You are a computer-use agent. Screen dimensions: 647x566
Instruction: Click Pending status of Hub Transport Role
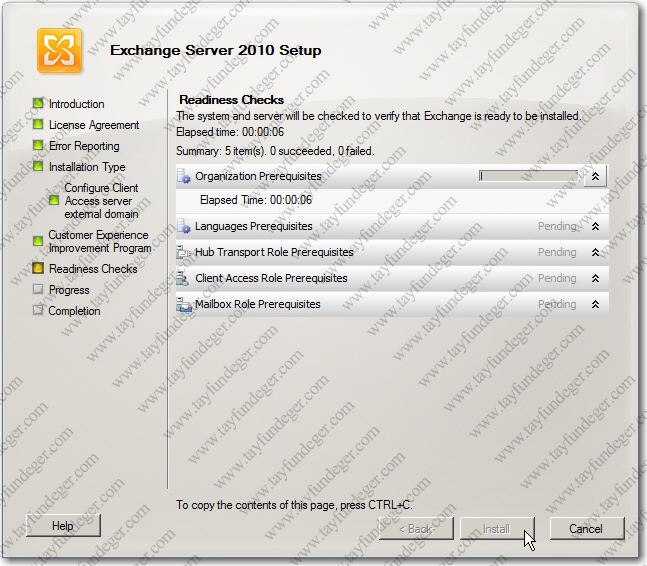point(557,252)
